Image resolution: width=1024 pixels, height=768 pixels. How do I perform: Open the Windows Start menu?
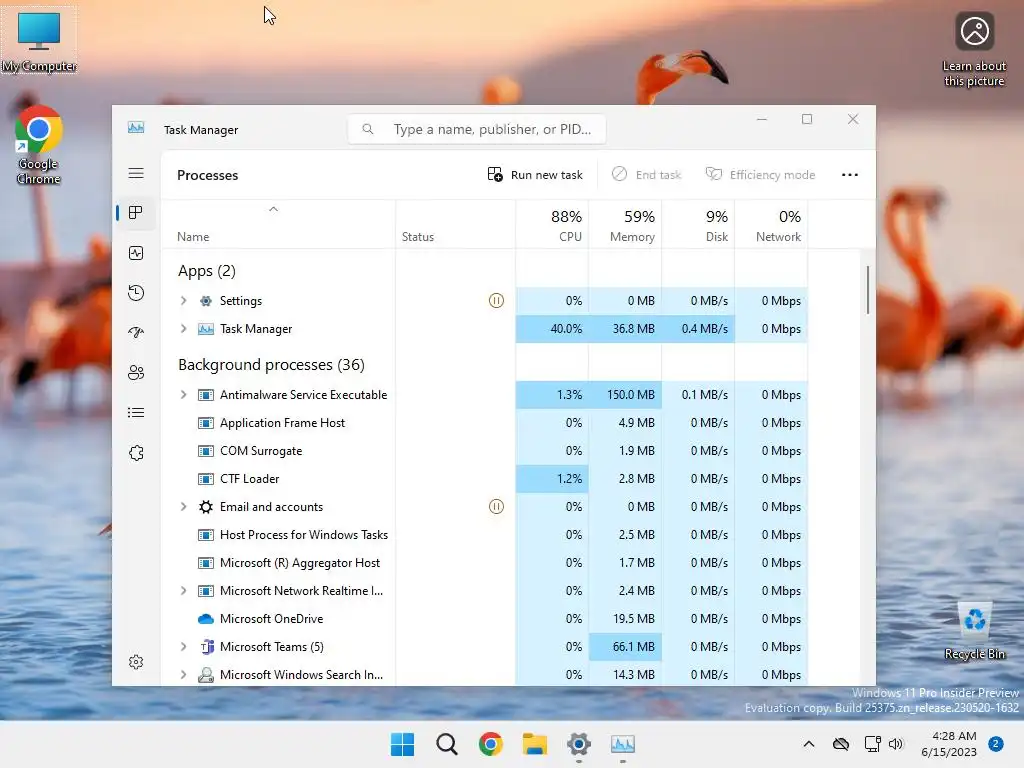click(402, 744)
